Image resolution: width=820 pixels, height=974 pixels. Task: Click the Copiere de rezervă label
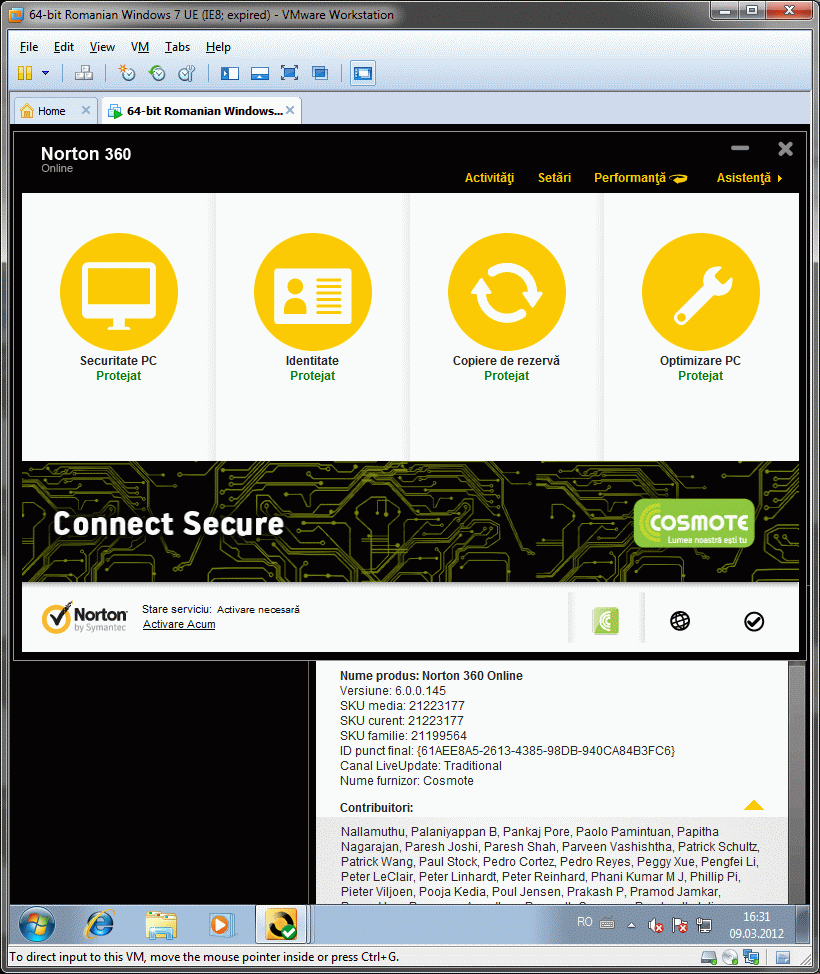(x=506, y=360)
